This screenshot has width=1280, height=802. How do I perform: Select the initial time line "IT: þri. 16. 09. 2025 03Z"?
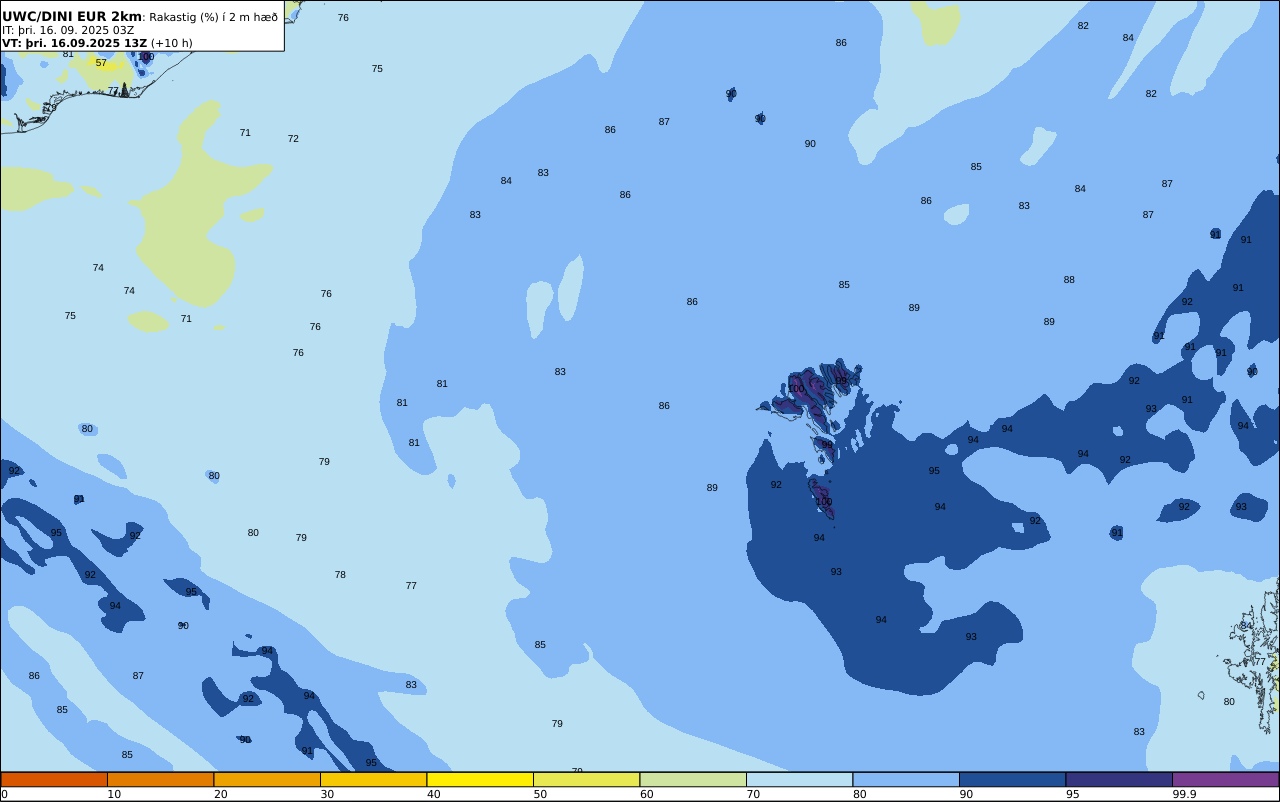point(68,30)
